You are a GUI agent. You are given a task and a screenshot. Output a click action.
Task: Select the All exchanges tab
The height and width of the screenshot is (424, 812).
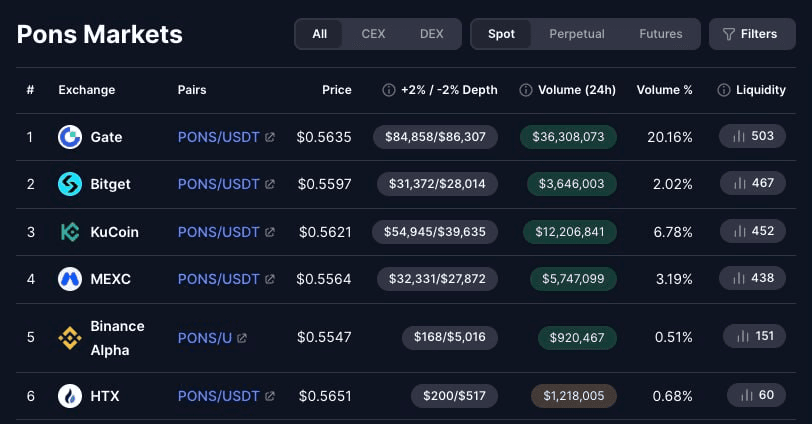[x=320, y=34]
